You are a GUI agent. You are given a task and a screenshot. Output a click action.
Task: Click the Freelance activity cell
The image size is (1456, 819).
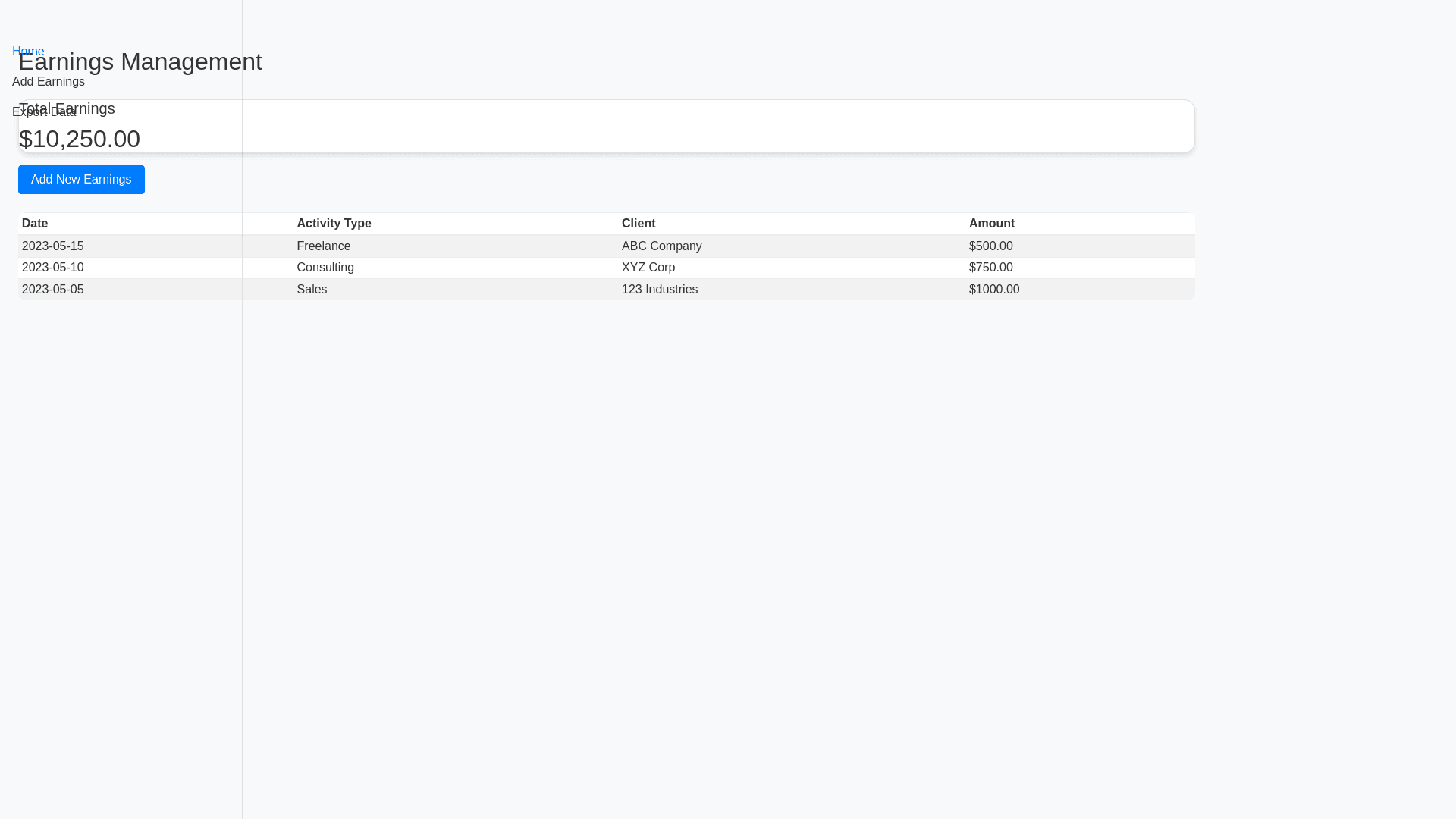pyautogui.click(x=324, y=246)
